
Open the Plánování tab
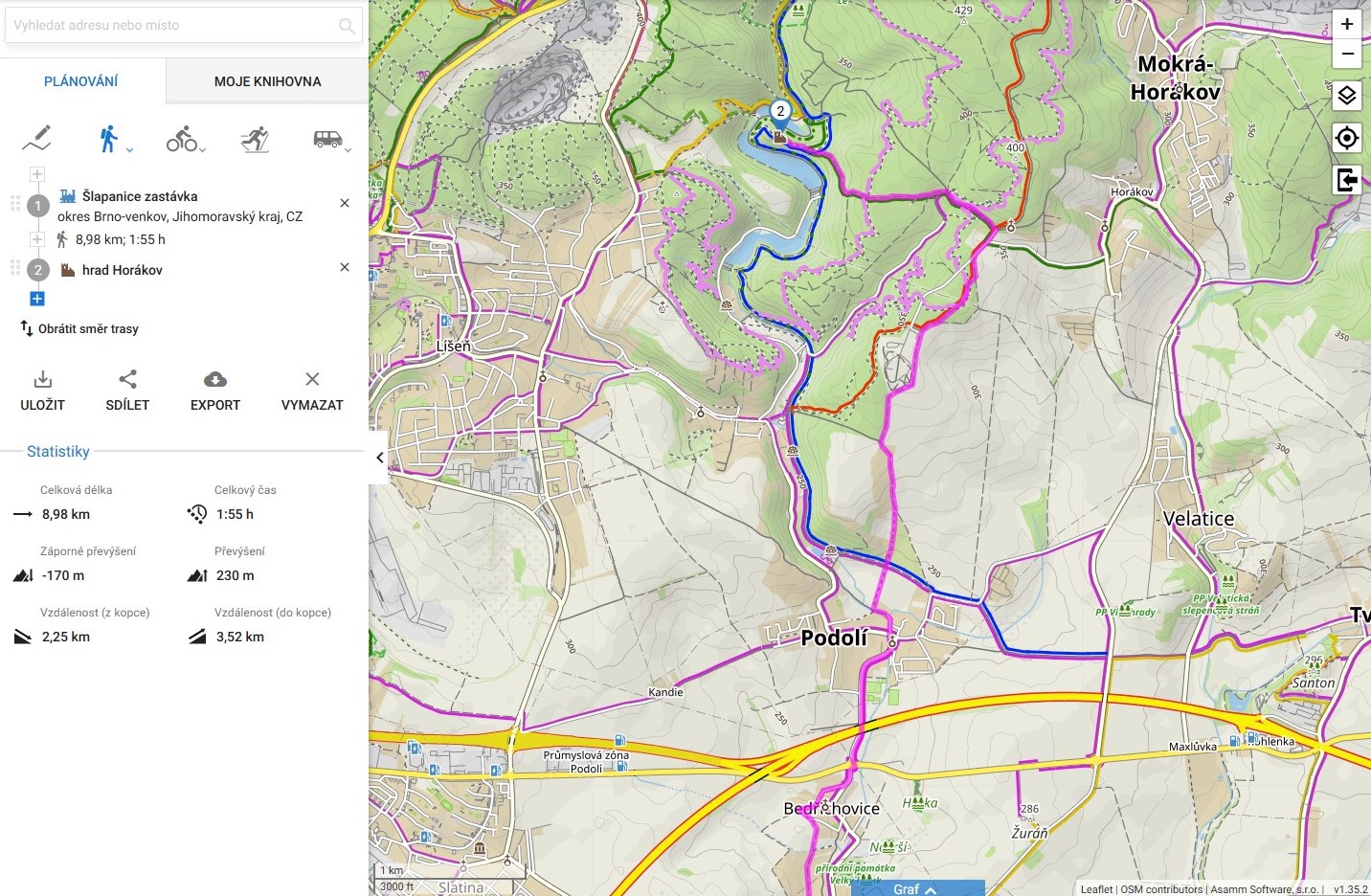pyautogui.click(x=81, y=81)
